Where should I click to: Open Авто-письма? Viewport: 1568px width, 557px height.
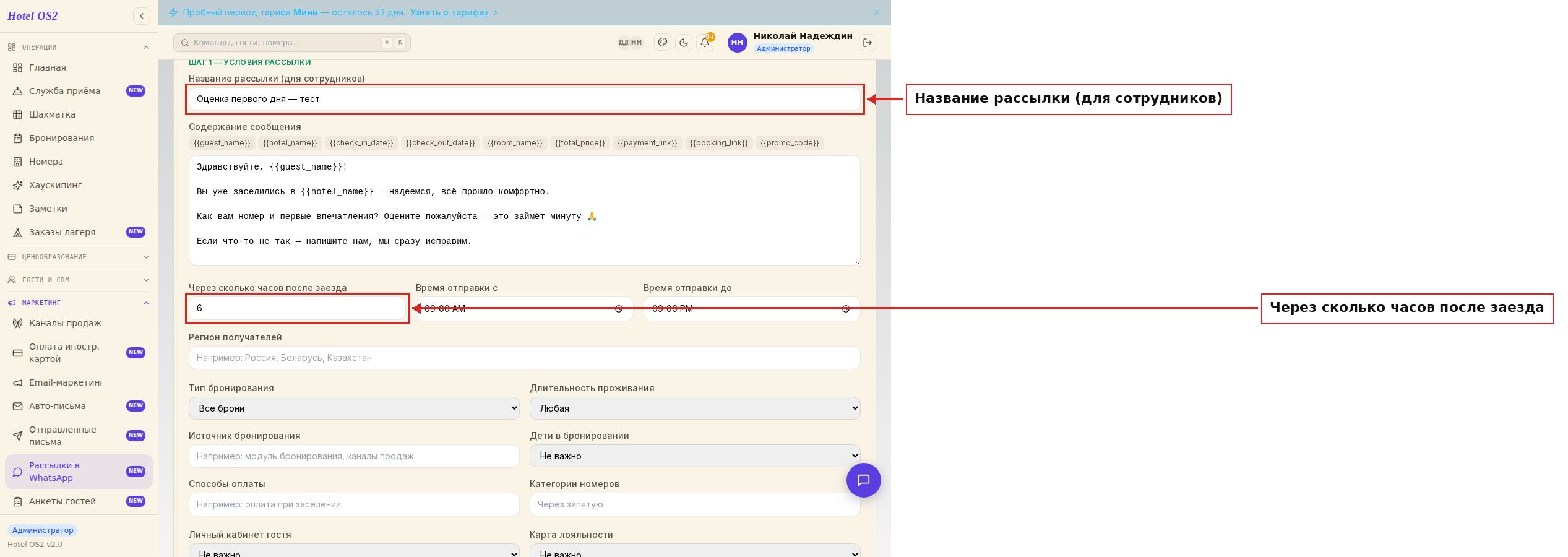point(79,406)
